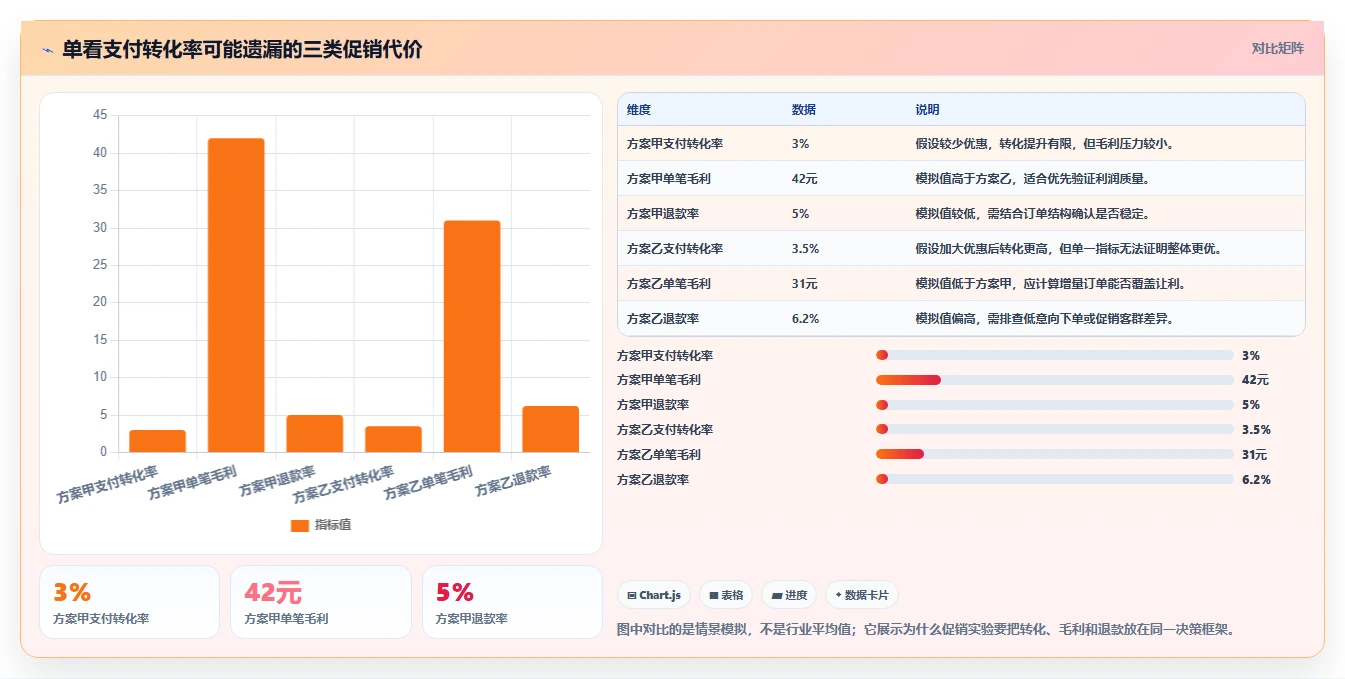Click the 3.5% value in the table
Screen dimensions: 1345x679
(805, 249)
